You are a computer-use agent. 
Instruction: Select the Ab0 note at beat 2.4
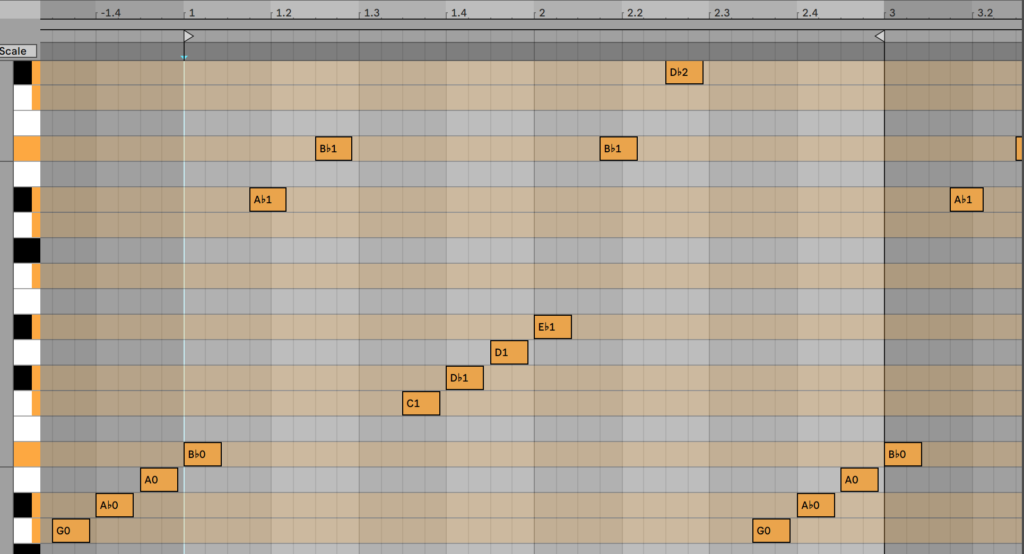click(816, 505)
